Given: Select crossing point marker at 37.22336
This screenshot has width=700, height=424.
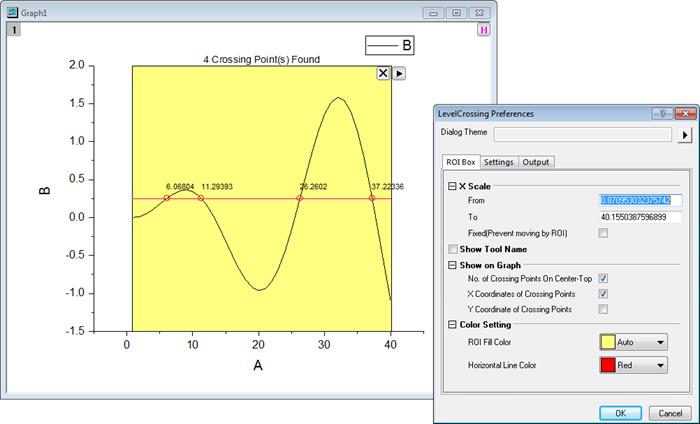Looking at the screenshot, I should 372,198.
